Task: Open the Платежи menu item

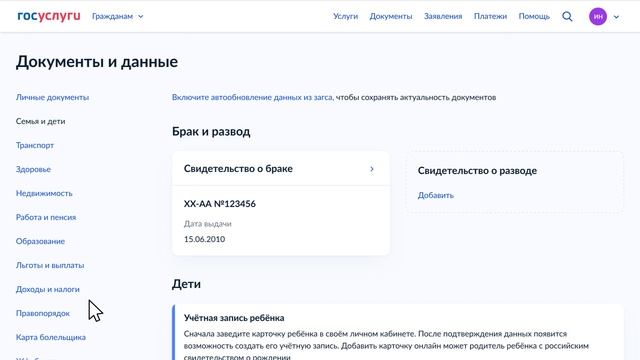Action: pyautogui.click(x=490, y=16)
